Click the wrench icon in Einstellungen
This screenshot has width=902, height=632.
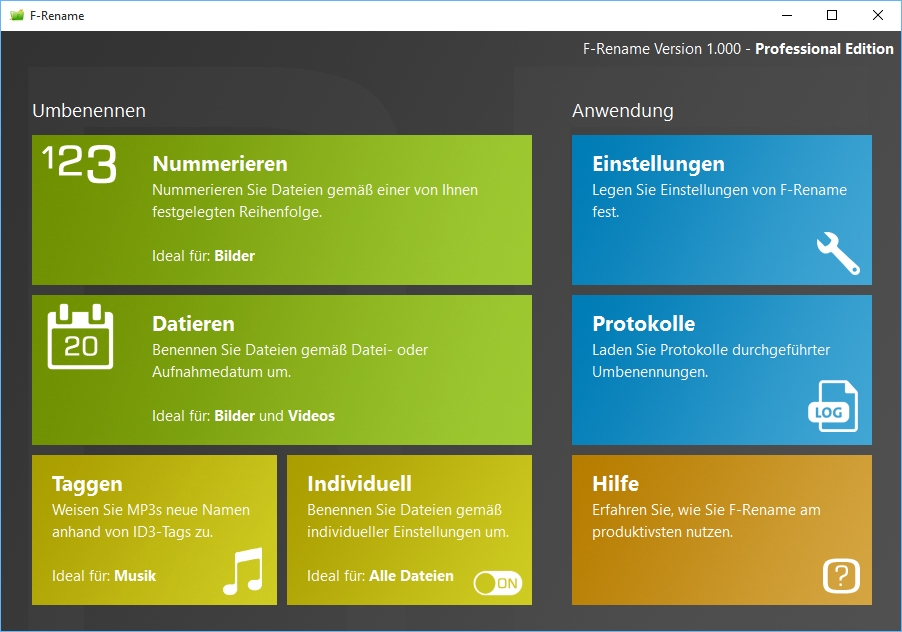[838, 253]
